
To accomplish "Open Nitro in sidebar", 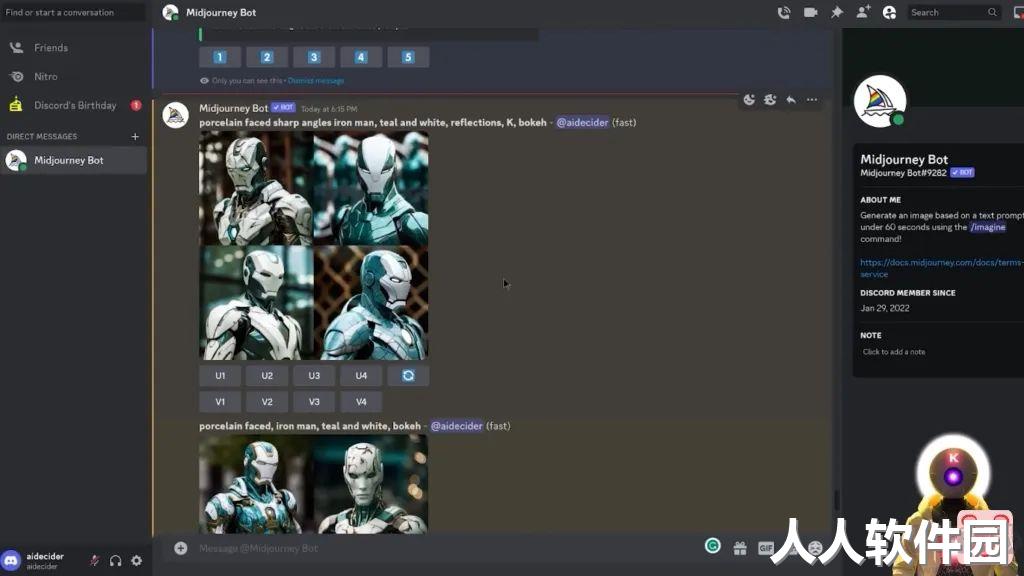I will coord(74,76).
